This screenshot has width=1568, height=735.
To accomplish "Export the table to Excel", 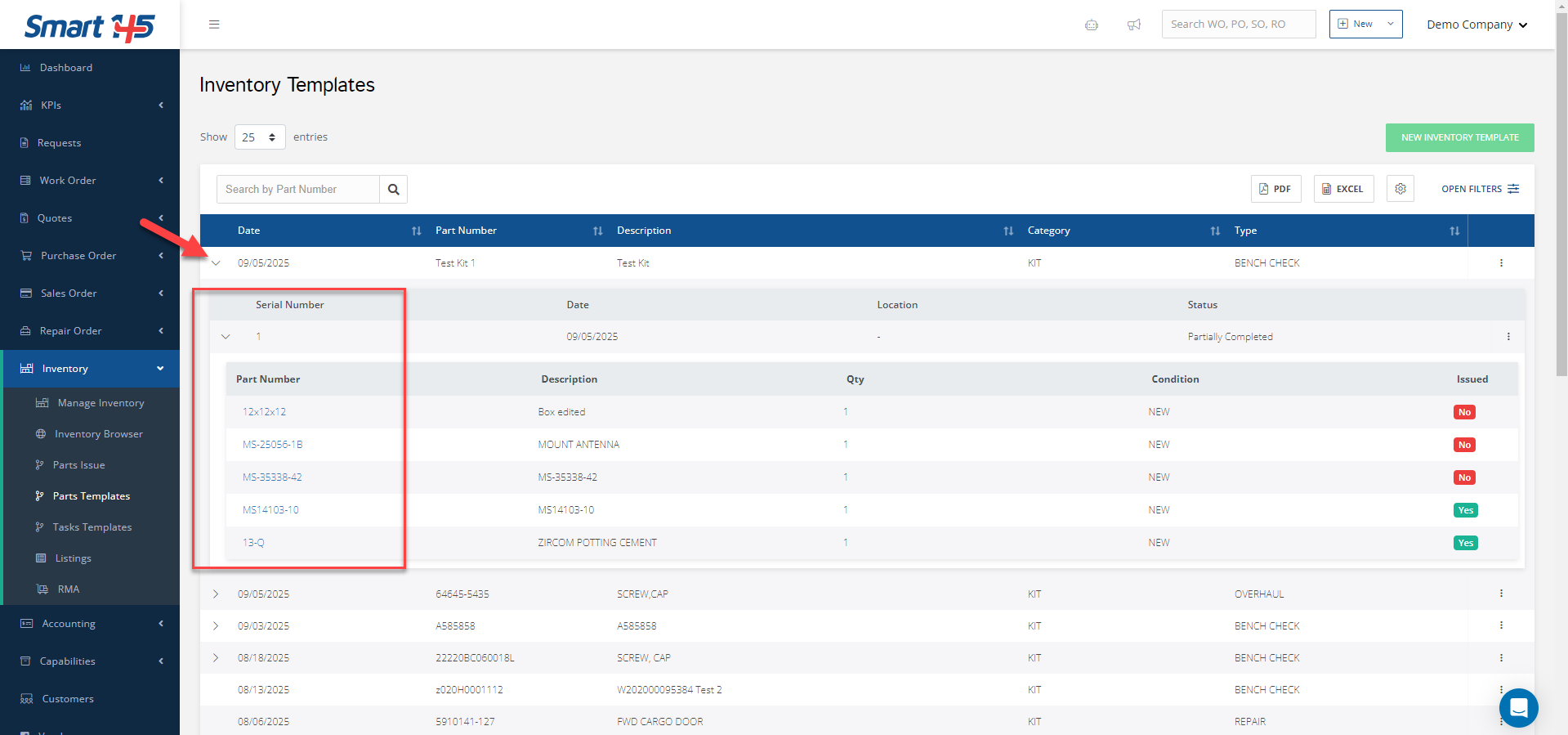I will 1343,189.
